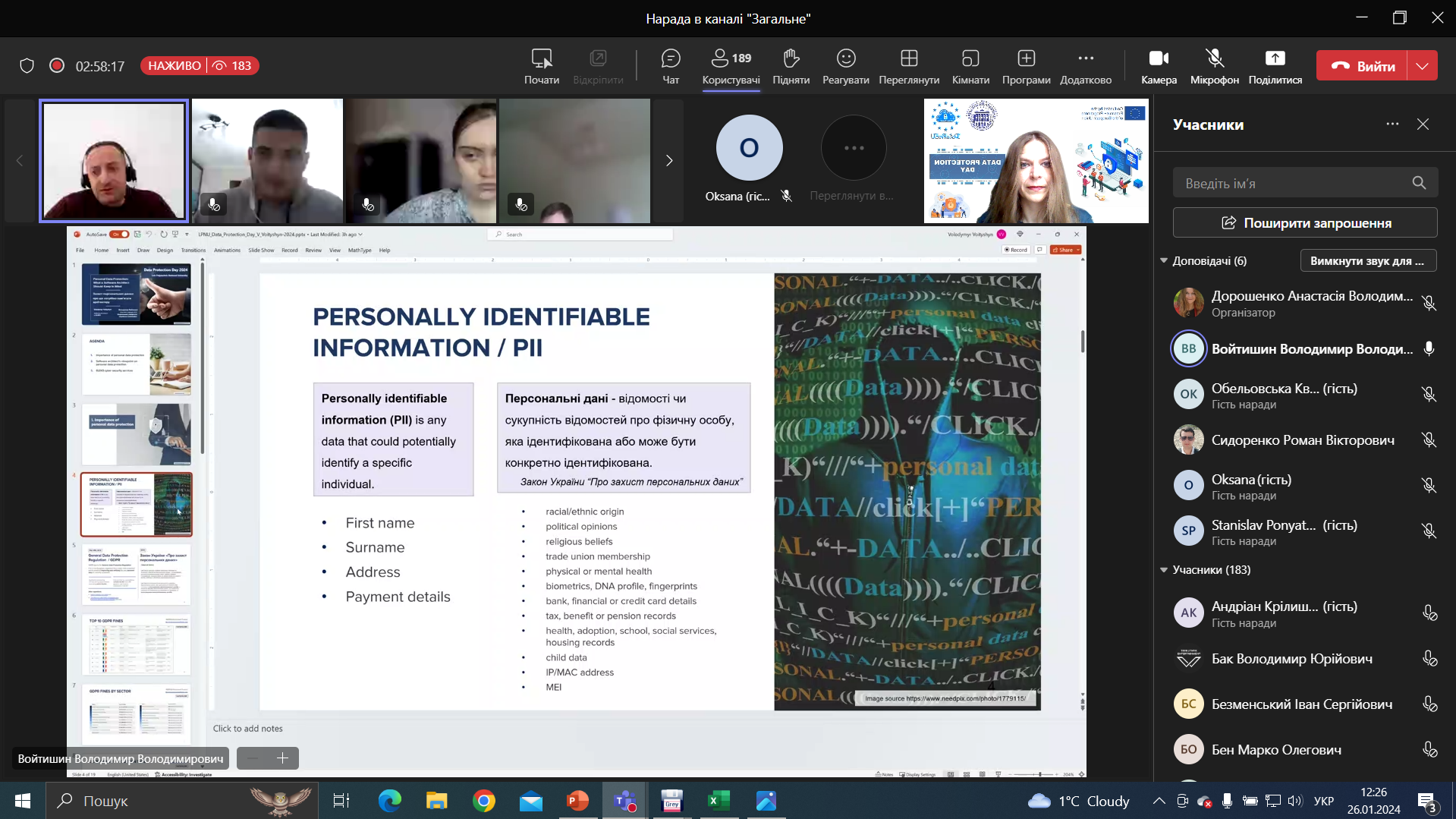Screen dimensions: 1456x819
Task: Toggle mic for Сидоренко Роман Вікторович
Action: [1429, 440]
